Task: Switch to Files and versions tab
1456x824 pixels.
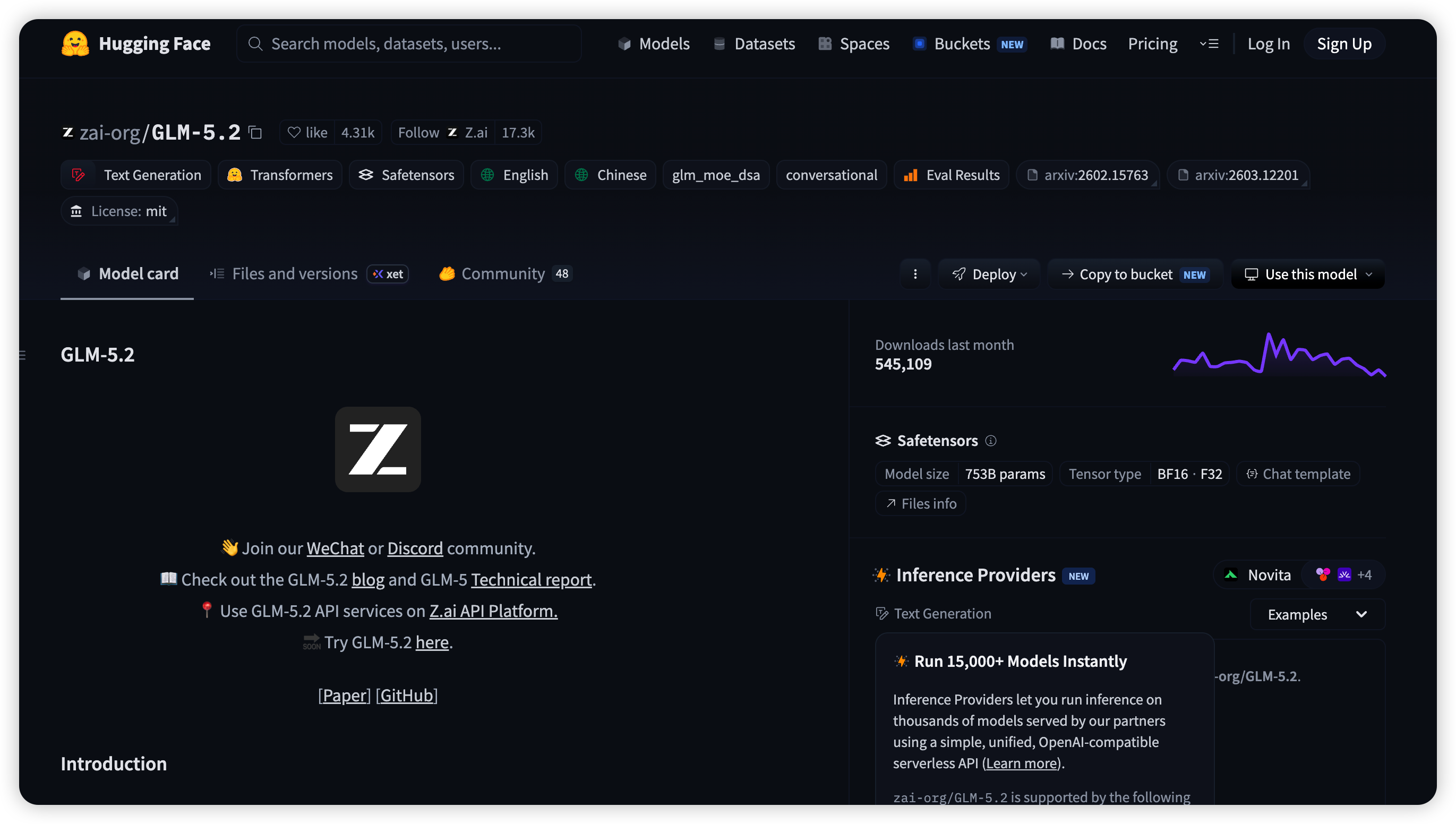Action: pyautogui.click(x=309, y=274)
